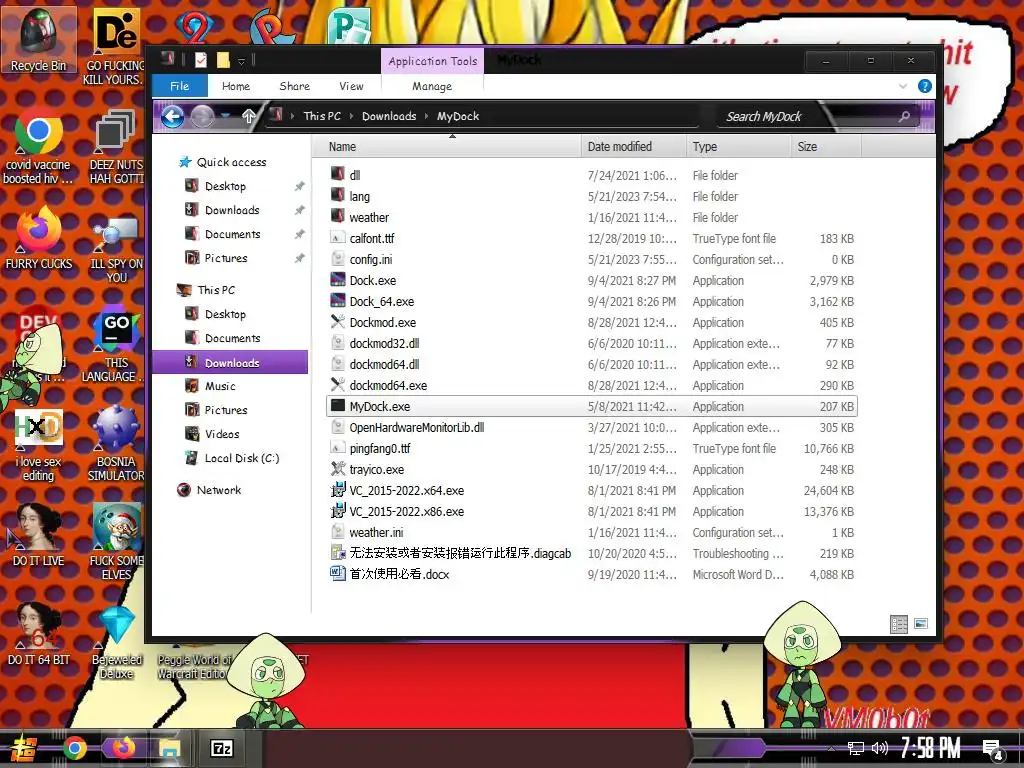This screenshot has height=768, width=1024.
Task: Open the Quick Access Toolbar customize dropdown
Action: pyautogui.click(x=241, y=61)
